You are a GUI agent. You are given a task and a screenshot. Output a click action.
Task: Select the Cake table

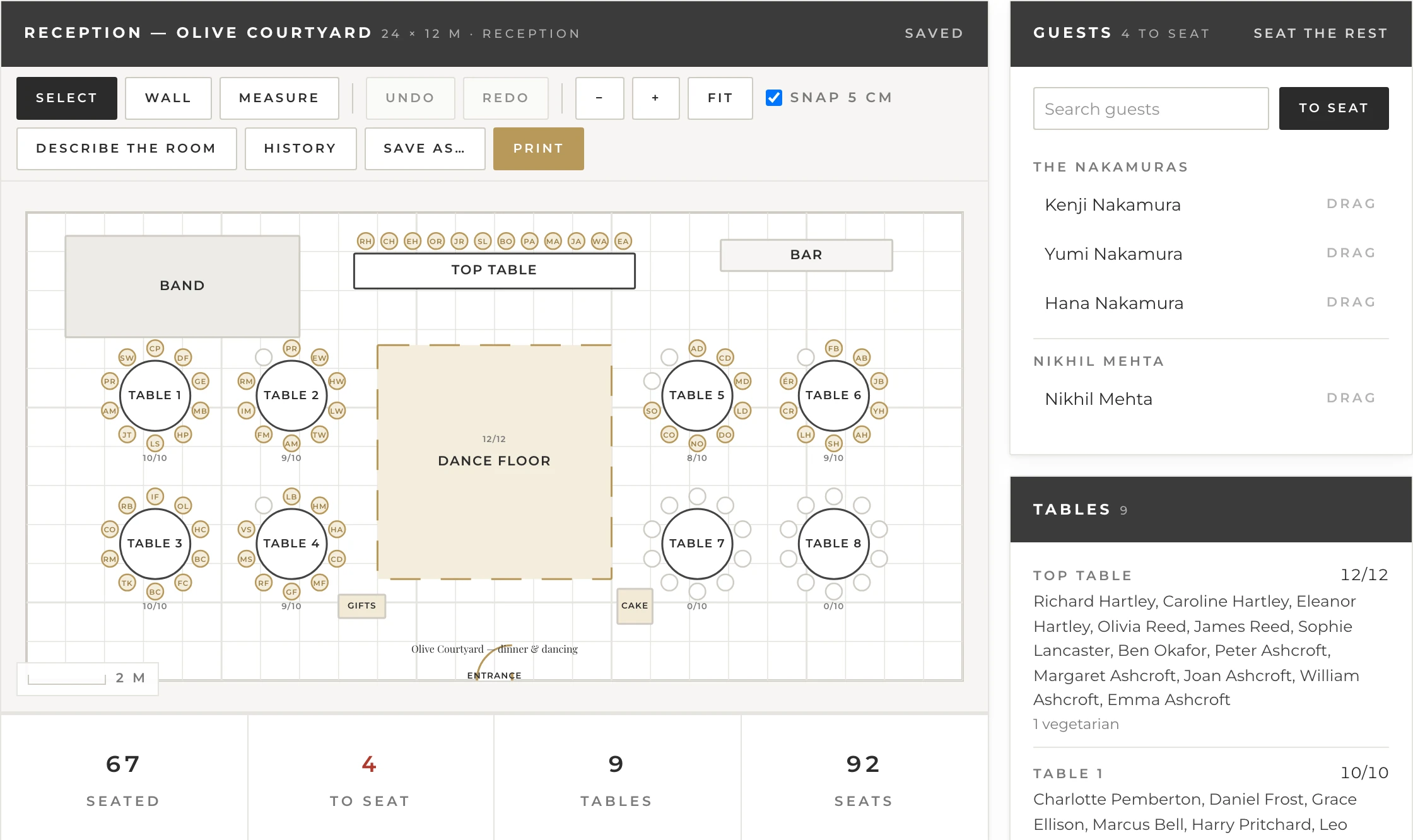635,605
